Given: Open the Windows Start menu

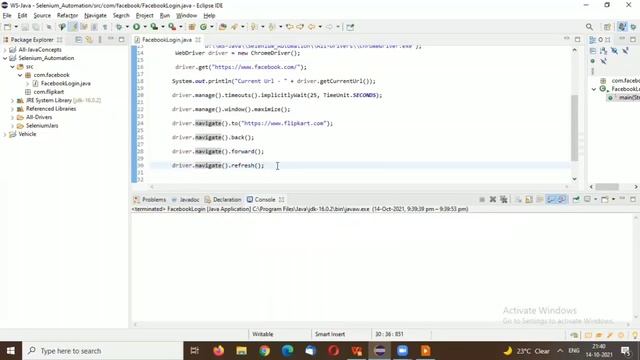Looking at the screenshot, I should click(11, 351).
